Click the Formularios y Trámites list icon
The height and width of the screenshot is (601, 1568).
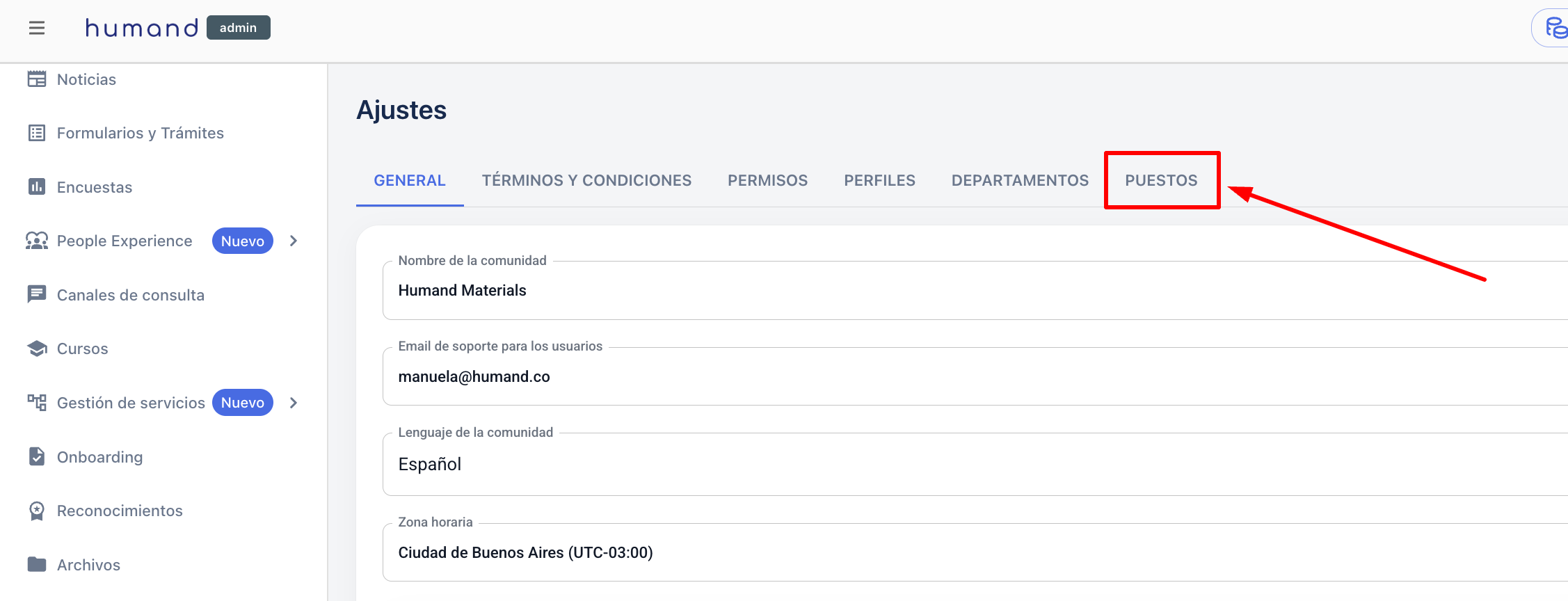pos(37,133)
